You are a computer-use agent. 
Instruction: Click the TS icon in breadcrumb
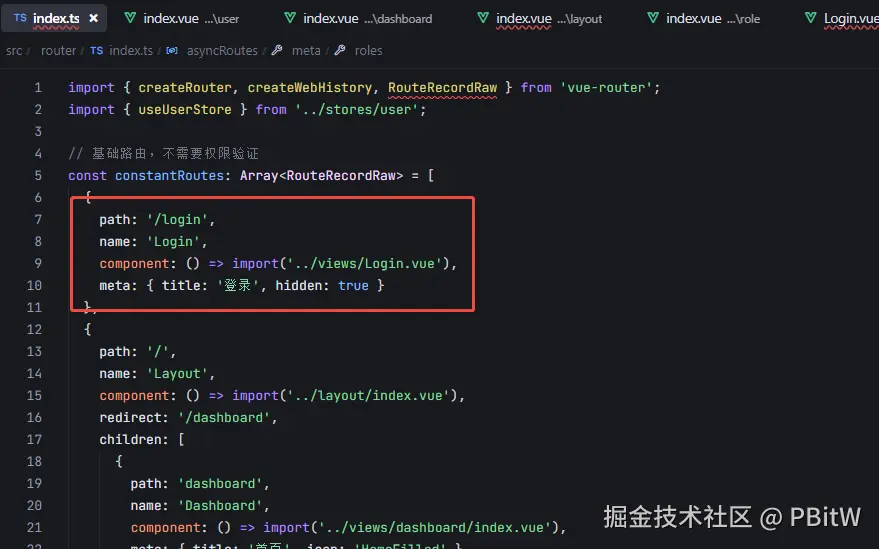(x=96, y=50)
